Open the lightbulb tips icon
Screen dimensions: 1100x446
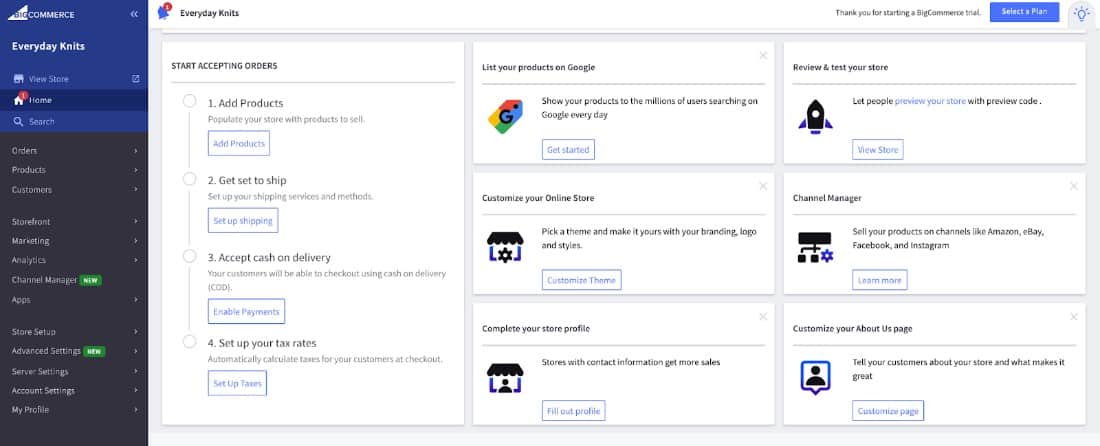1081,13
